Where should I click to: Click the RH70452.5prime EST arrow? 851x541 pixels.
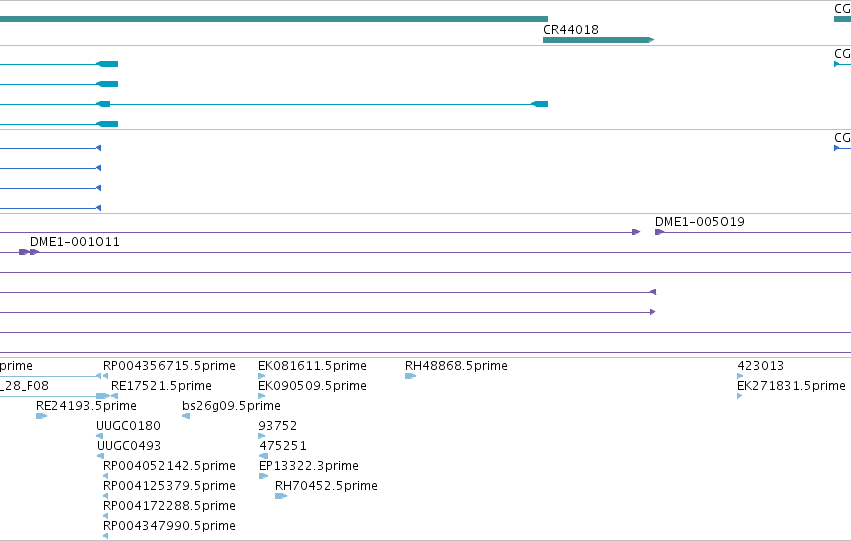[x=281, y=496]
